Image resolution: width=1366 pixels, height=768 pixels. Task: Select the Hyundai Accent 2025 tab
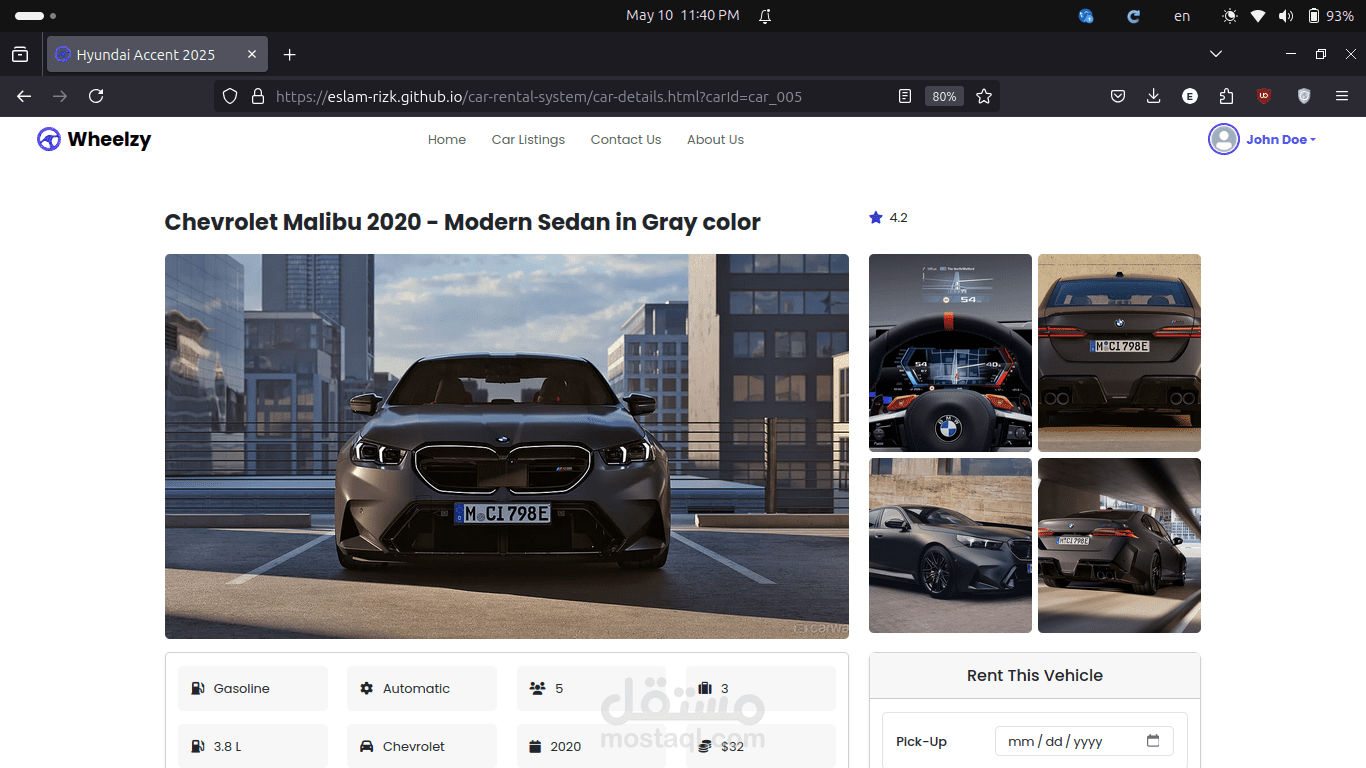click(x=157, y=54)
